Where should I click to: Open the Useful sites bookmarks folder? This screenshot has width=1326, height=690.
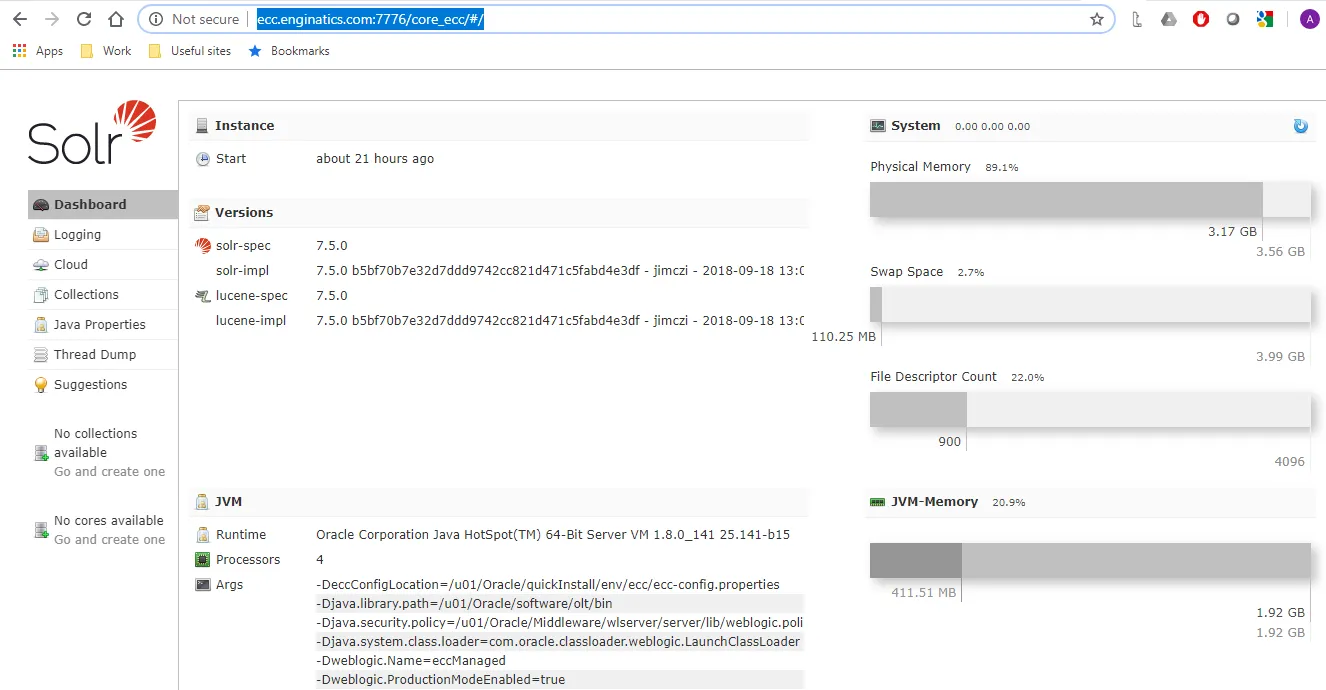tap(190, 51)
